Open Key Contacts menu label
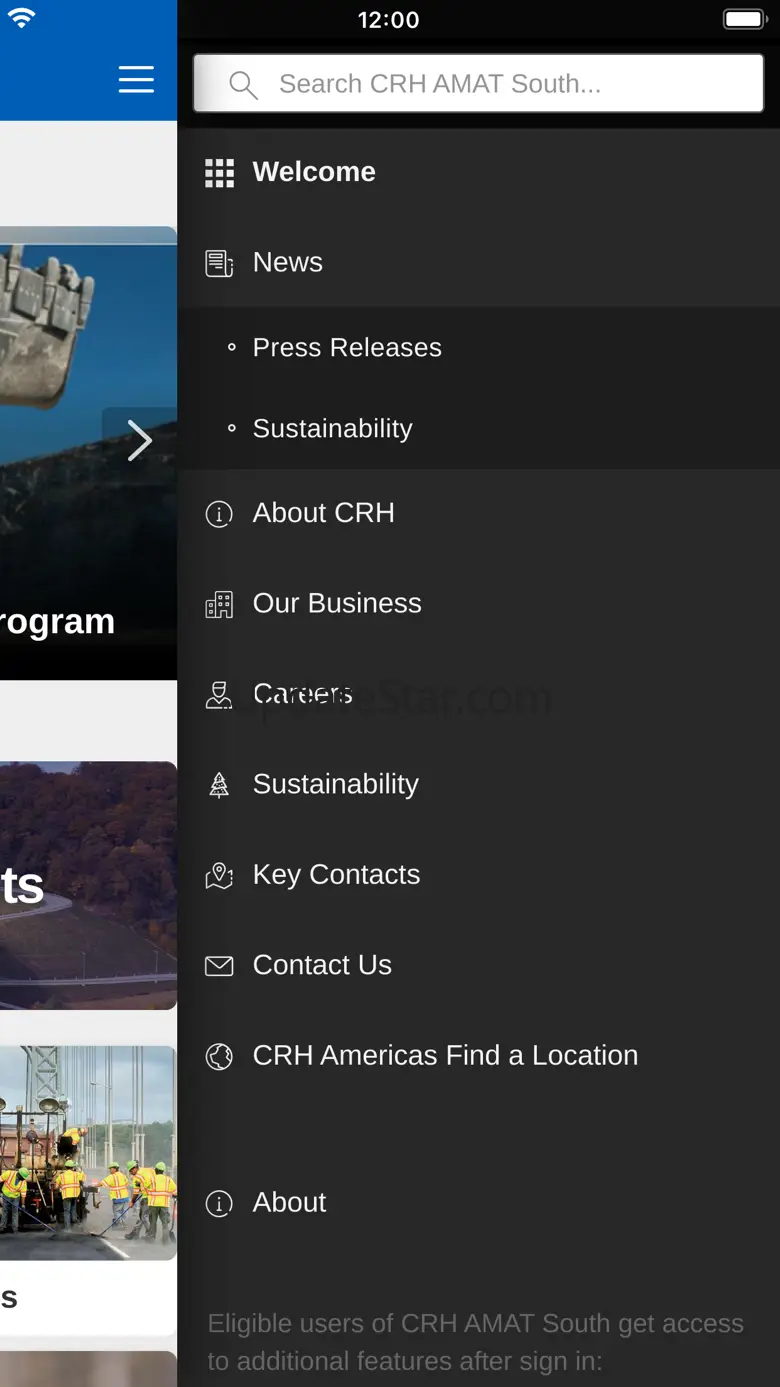The width and height of the screenshot is (780, 1387). (x=336, y=875)
